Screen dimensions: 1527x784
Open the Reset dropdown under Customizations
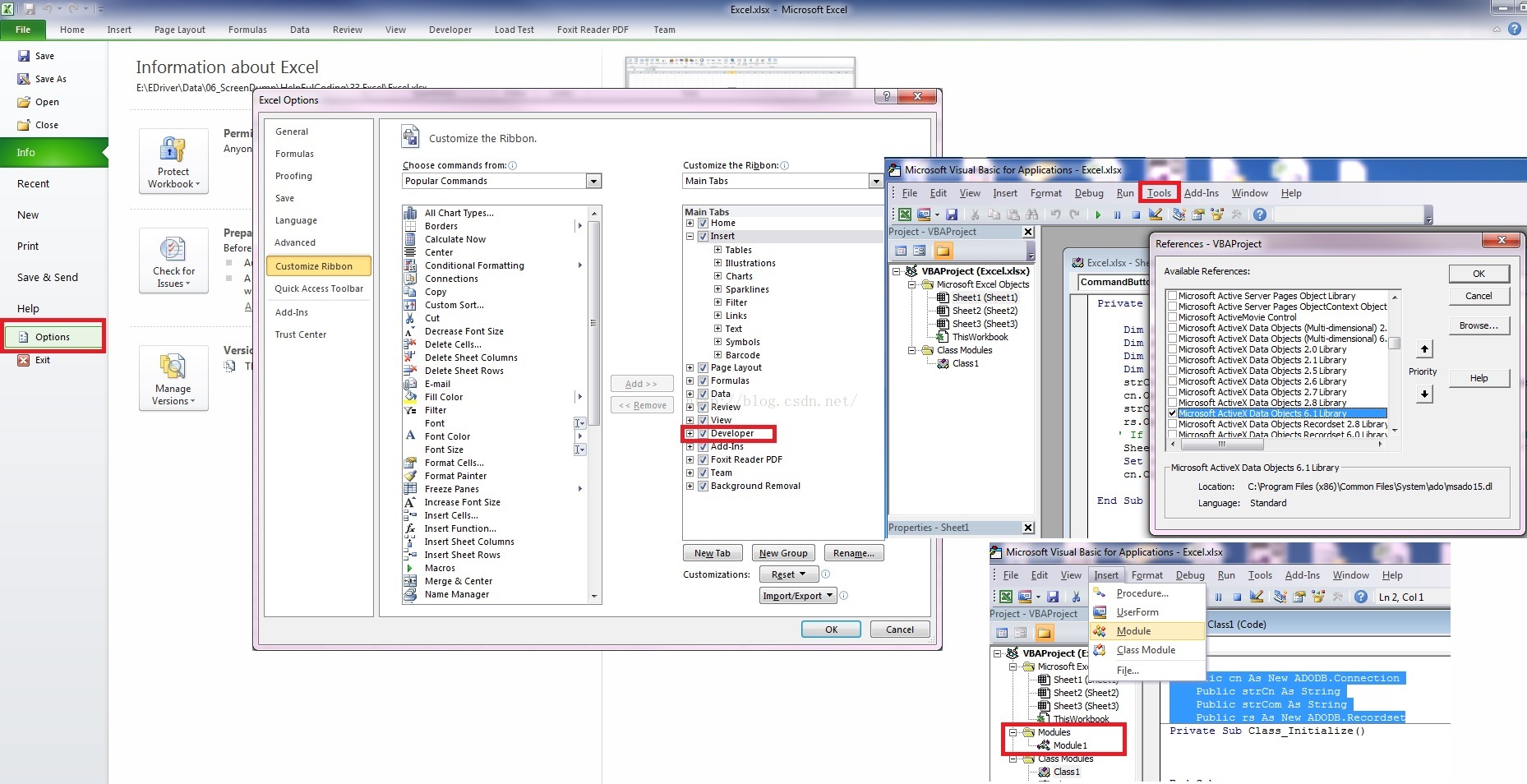[789, 574]
